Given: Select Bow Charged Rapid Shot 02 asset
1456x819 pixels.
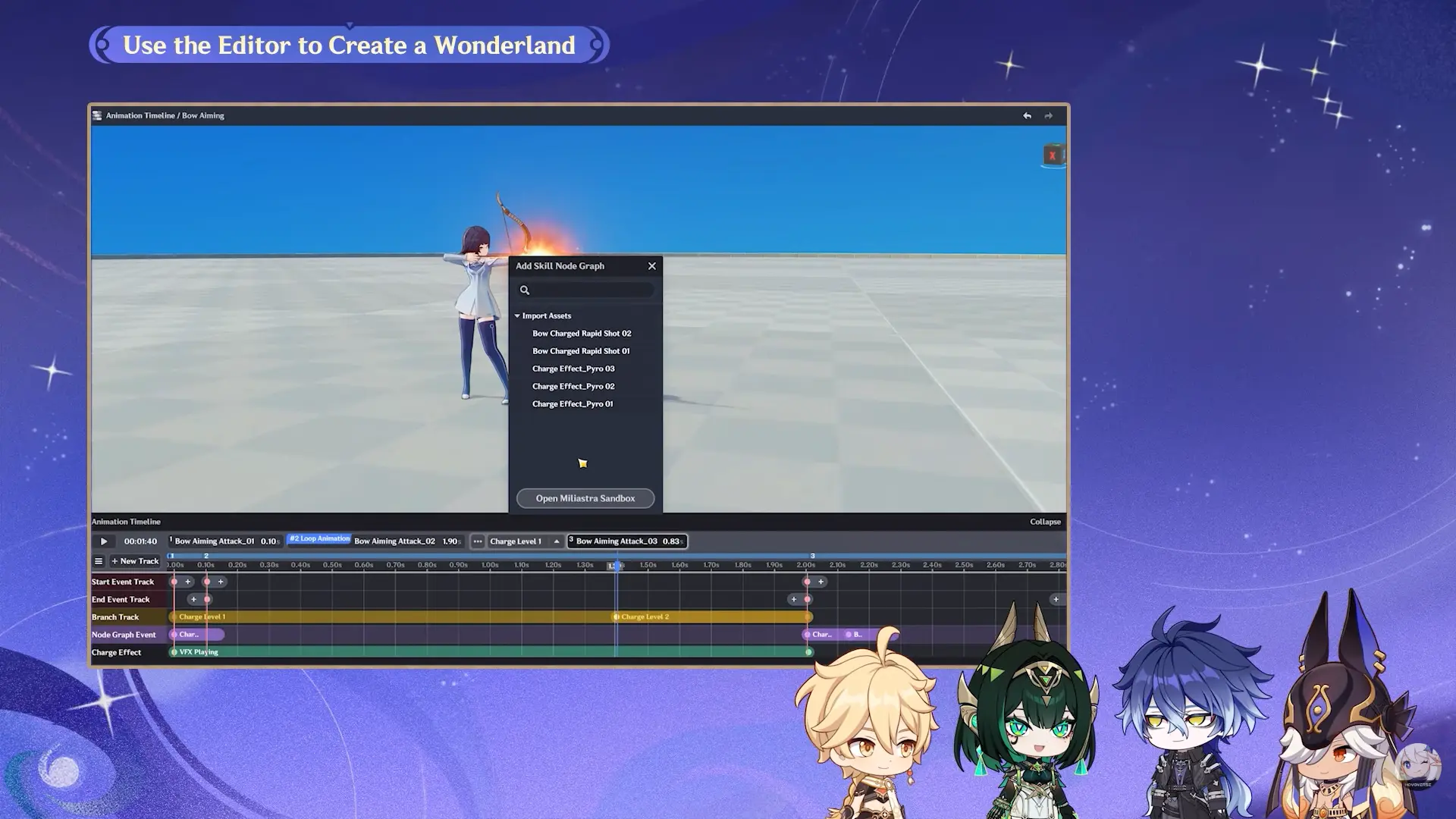Looking at the screenshot, I should [x=581, y=334].
